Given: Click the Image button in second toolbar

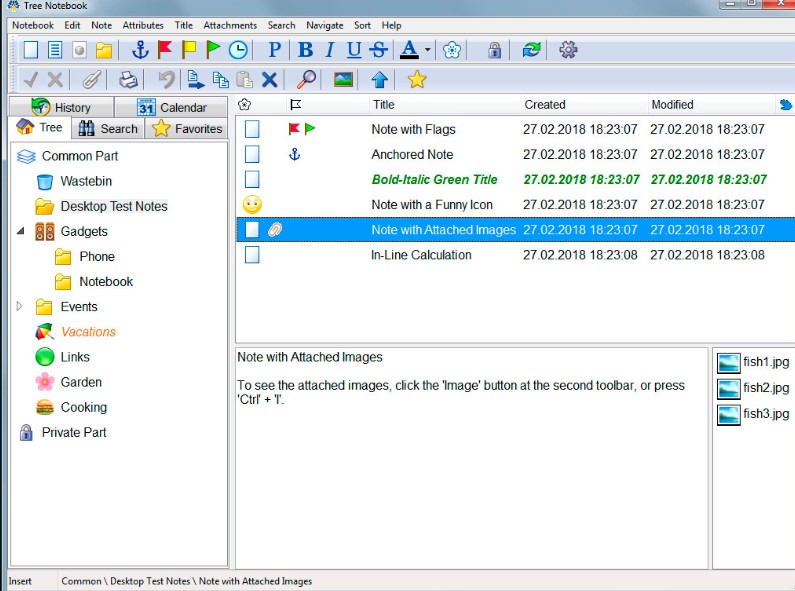Looking at the screenshot, I should (x=343, y=80).
